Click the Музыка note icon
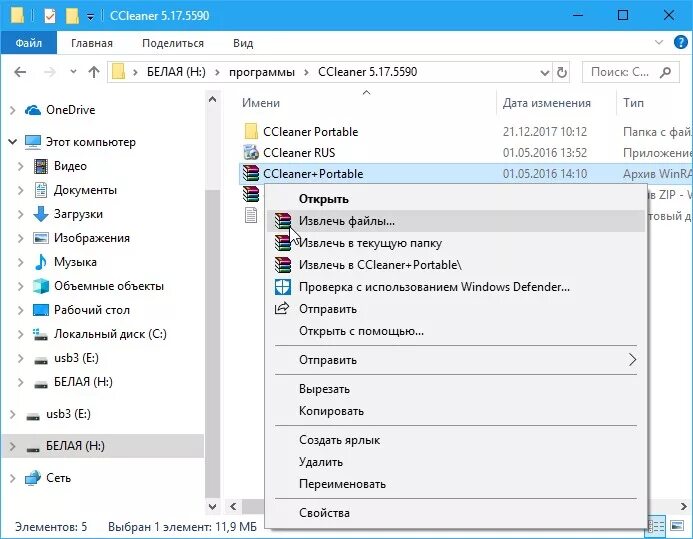Image resolution: width=693 pixels, height=539 pixels. tap(41, 262)
